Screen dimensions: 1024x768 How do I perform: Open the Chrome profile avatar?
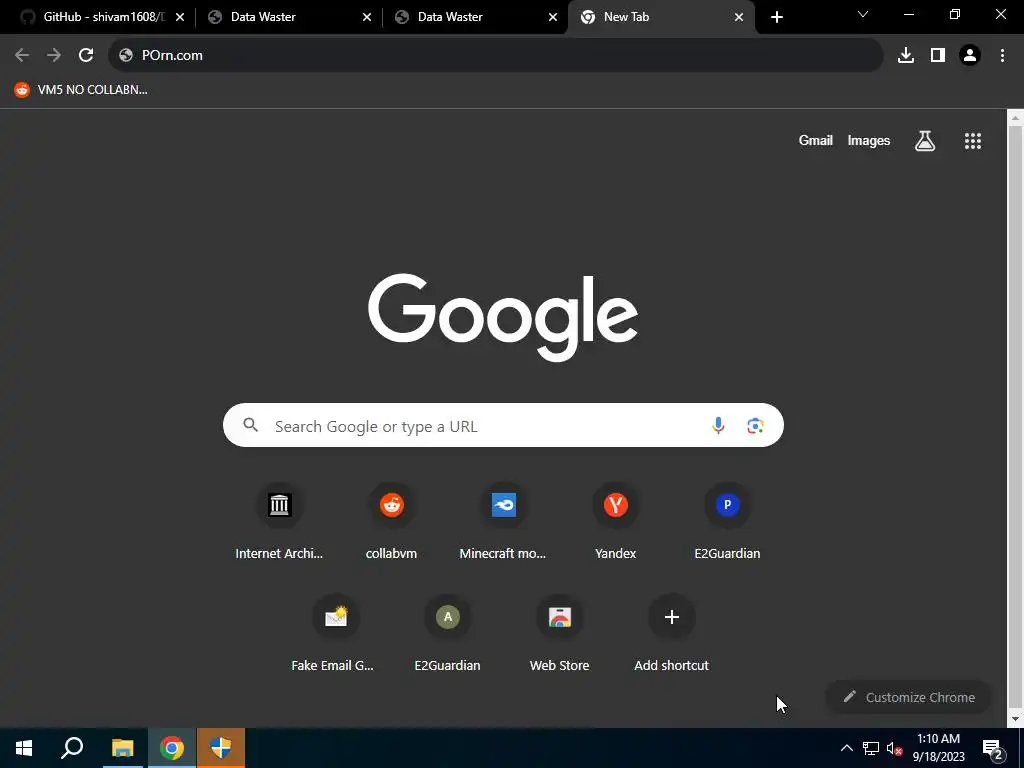pyautogui.click(x=970, y=56)
